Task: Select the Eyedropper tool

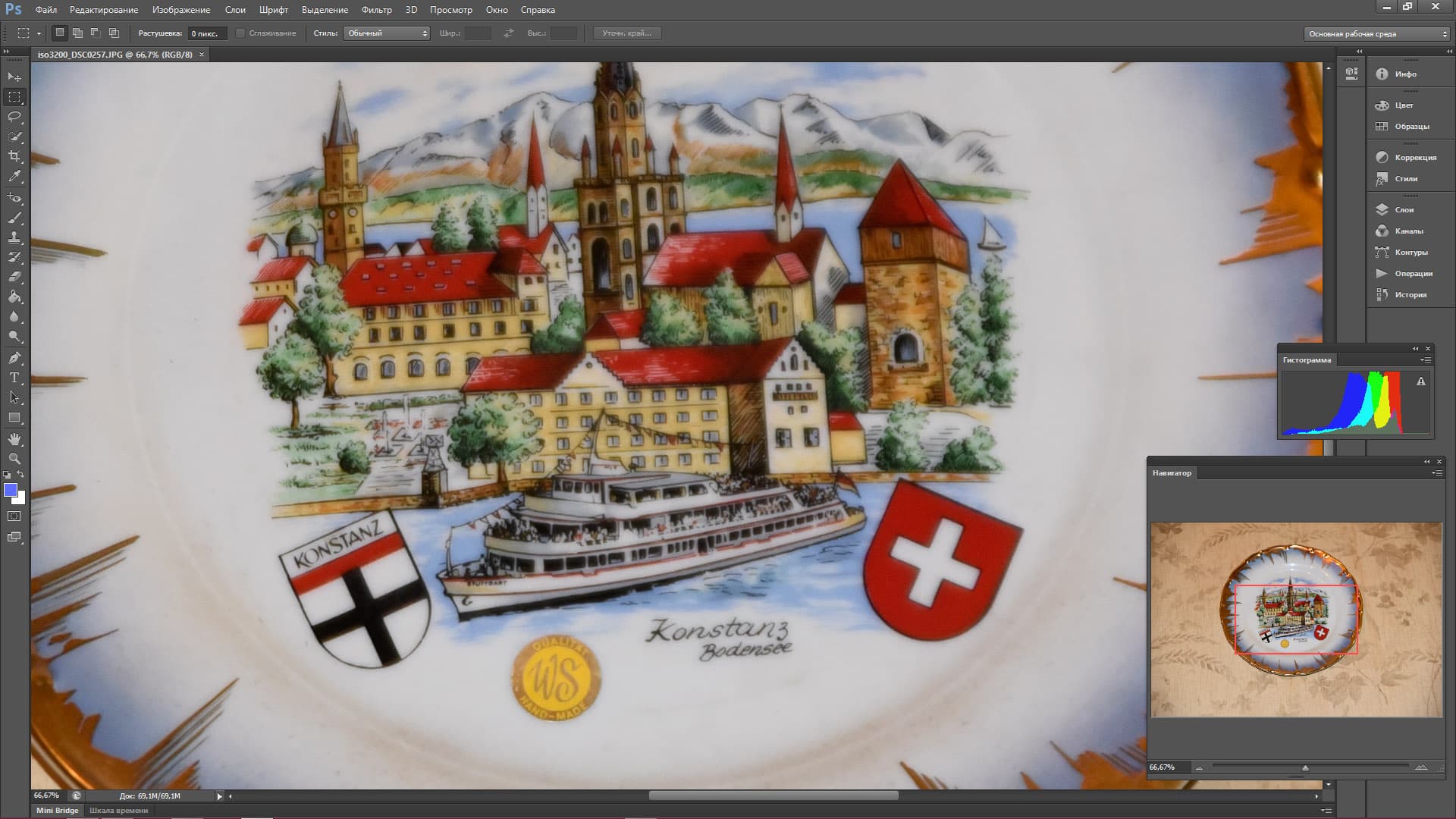Action: (14, 176)
